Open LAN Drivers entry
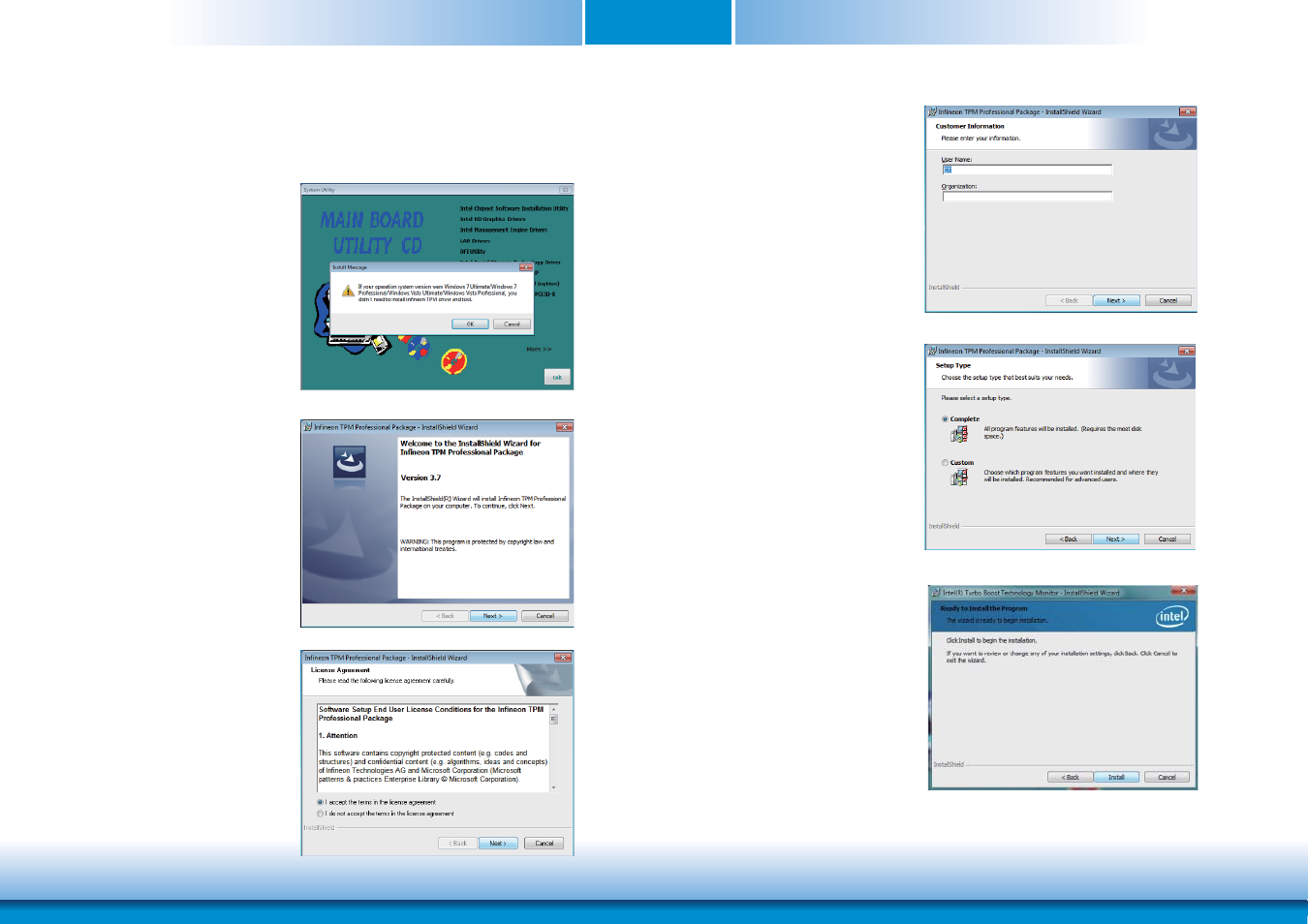The image size is (1308, 924). coord(475,241)
